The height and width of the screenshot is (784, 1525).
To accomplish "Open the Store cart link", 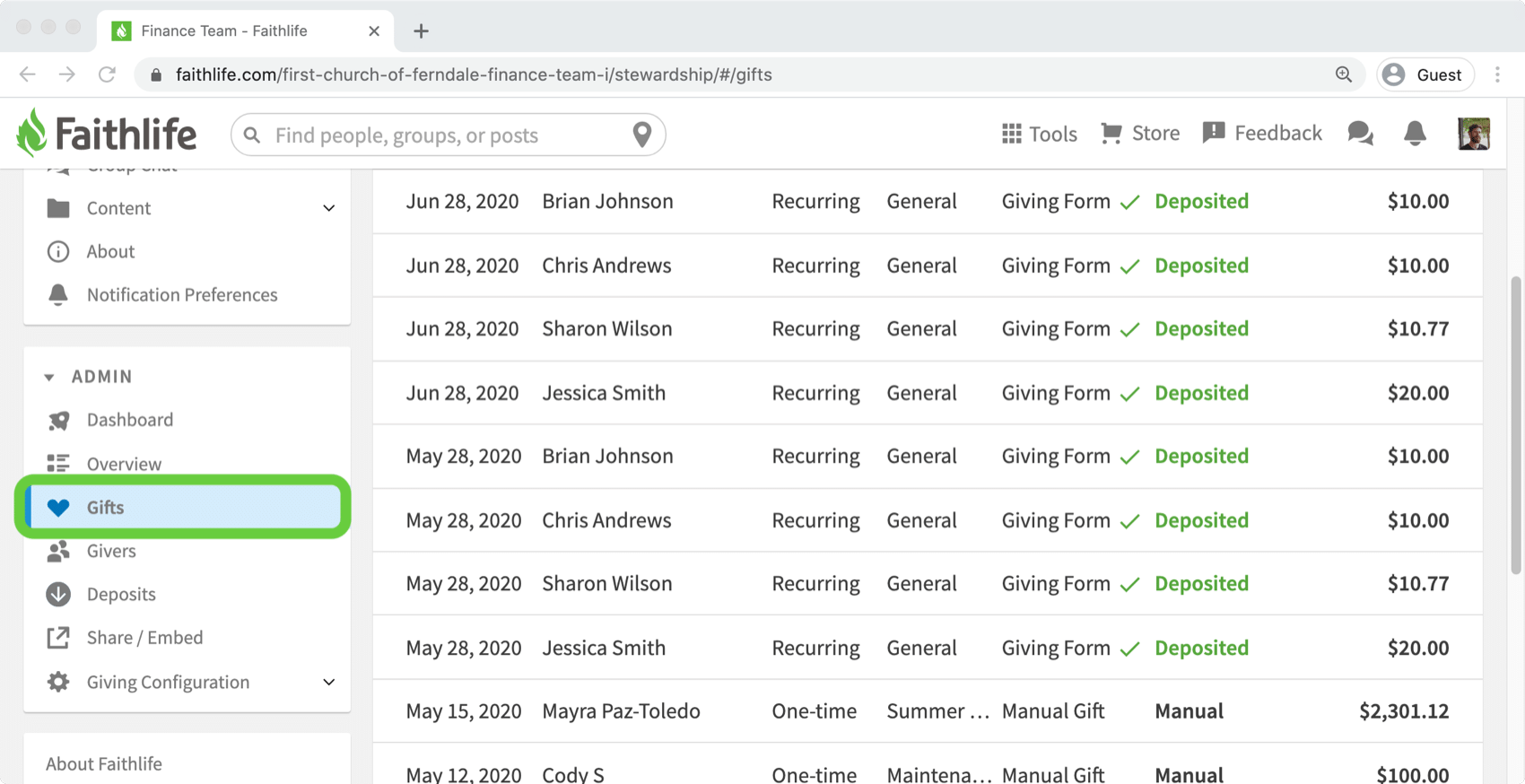I will [x=1139, y=133].
